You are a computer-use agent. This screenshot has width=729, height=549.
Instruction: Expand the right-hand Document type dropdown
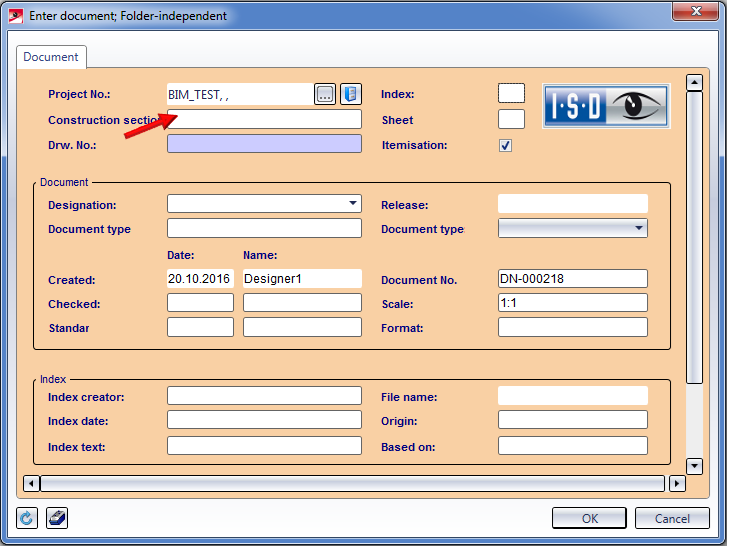point(638,228)
